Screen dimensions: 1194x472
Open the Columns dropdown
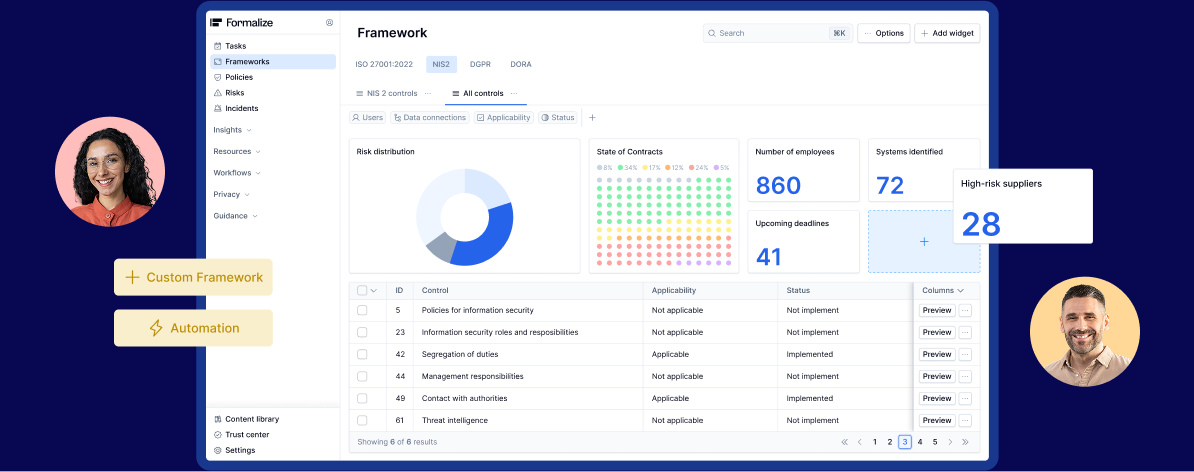click(x=942, y=290)
